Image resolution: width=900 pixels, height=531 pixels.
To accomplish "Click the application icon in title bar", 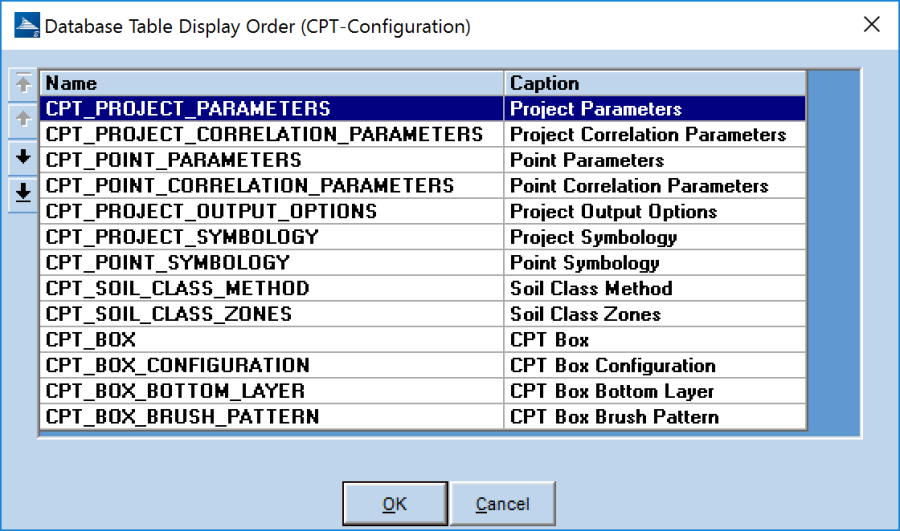I will (x=27, y=26).
